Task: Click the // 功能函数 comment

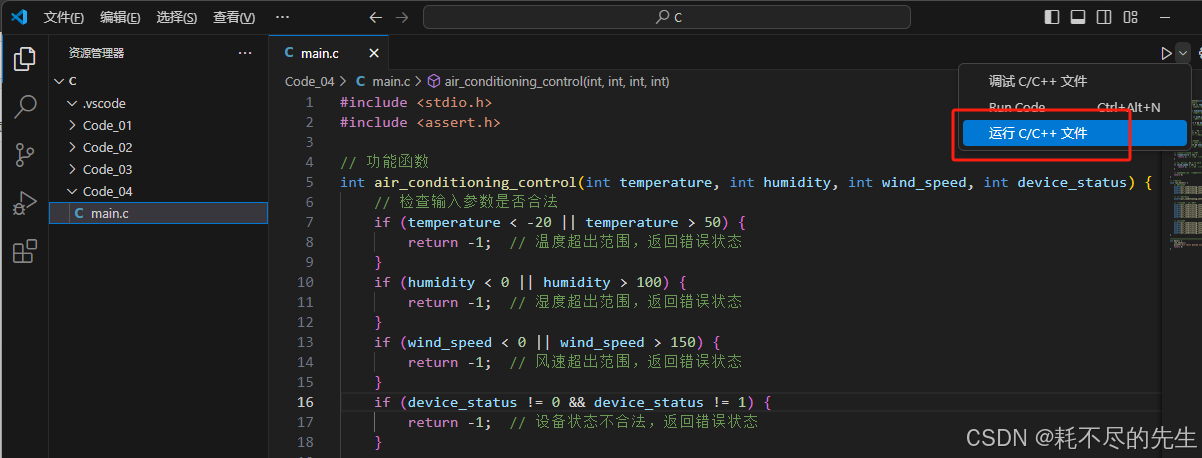Action: (x=384, y=162)
